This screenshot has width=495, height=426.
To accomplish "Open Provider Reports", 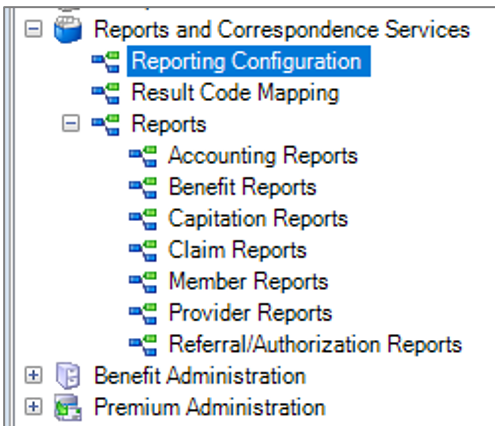I will (x=251, y=313).
